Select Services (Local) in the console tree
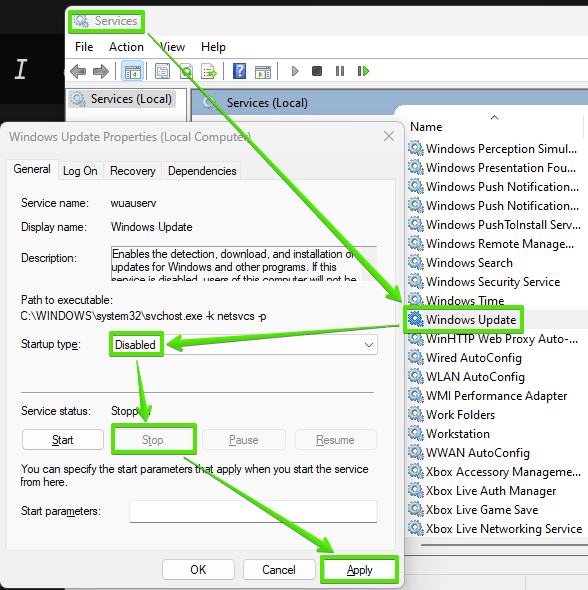This screenshot has height=590, width=588. pyautogui.click(x=122, y=99)
